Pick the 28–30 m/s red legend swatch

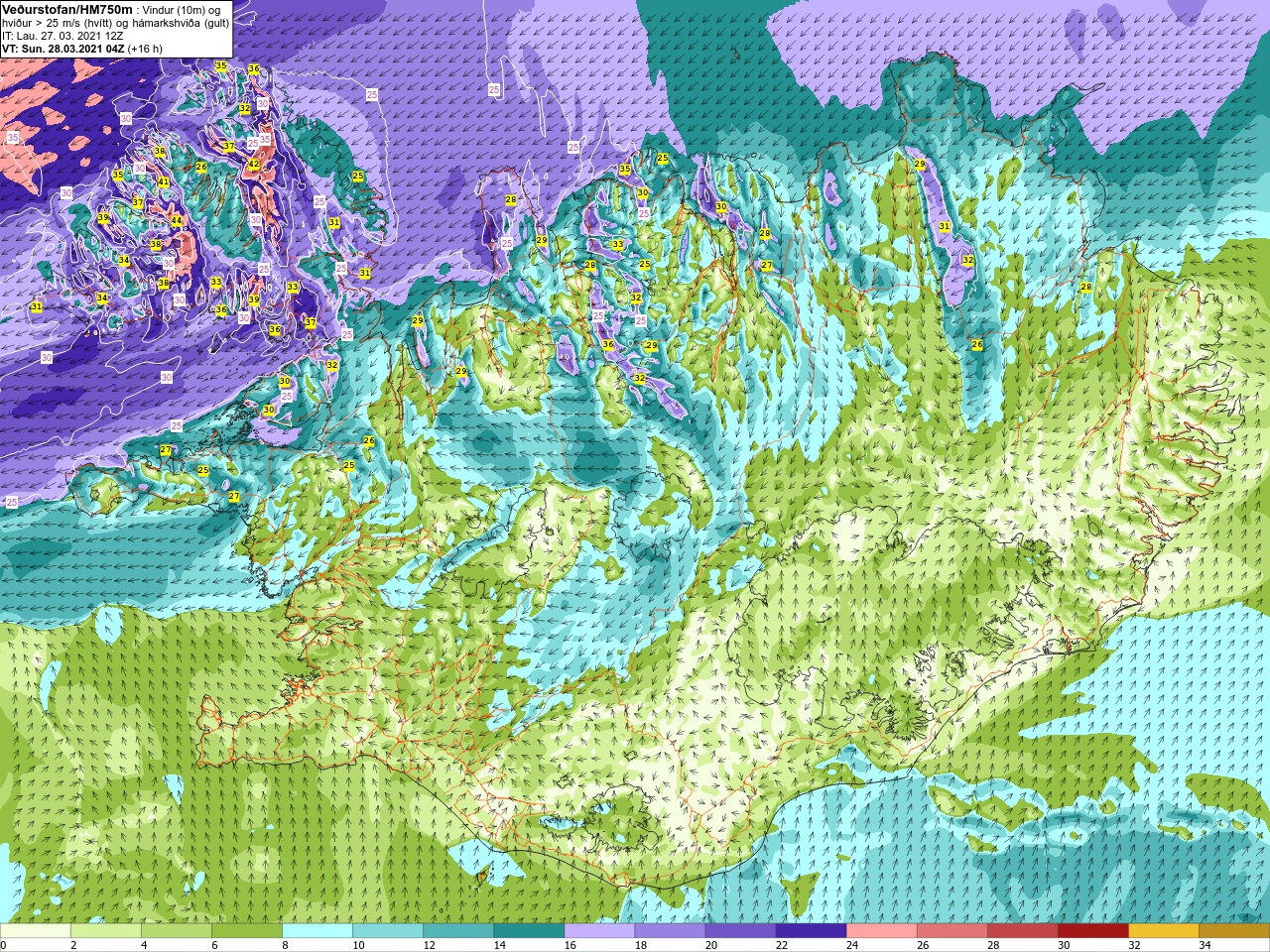click(x=1022, y=931)
